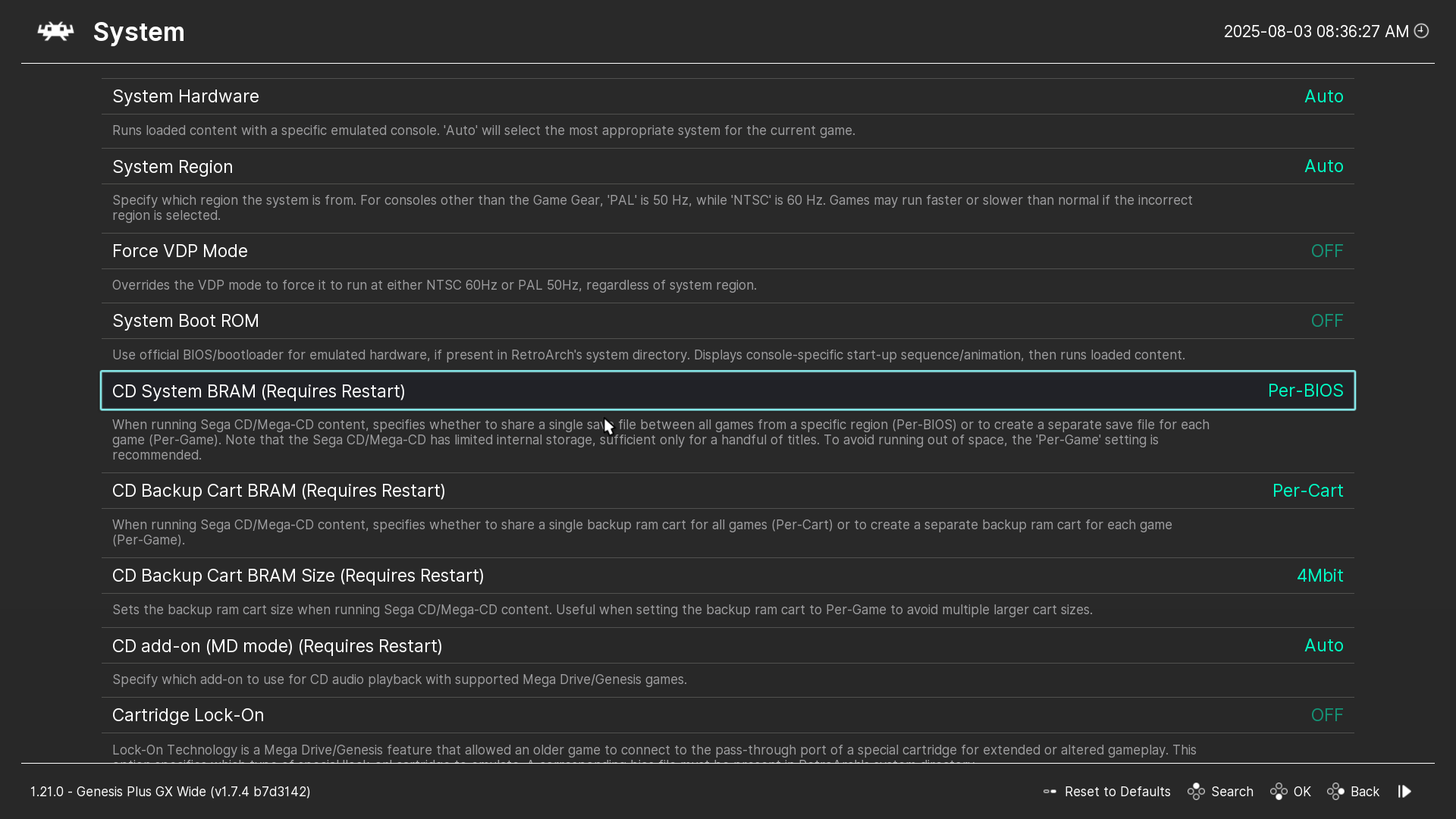Open System Hardware Auto value dropdown
The height and width of the screenshot is (819, 1456).
[x=1324, y=96]
